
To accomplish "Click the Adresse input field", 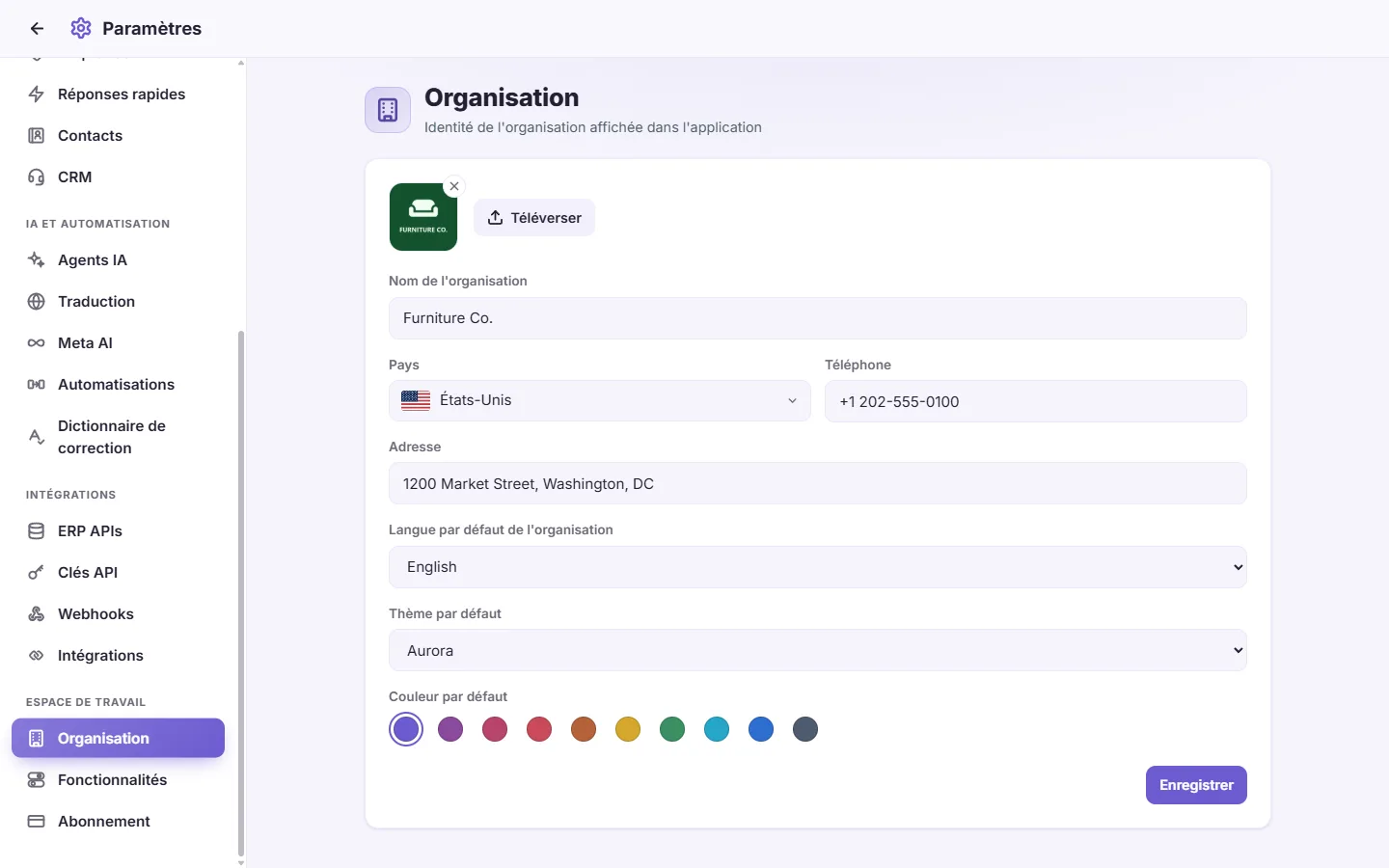I will pyautogui.click(x=818, y=483).
